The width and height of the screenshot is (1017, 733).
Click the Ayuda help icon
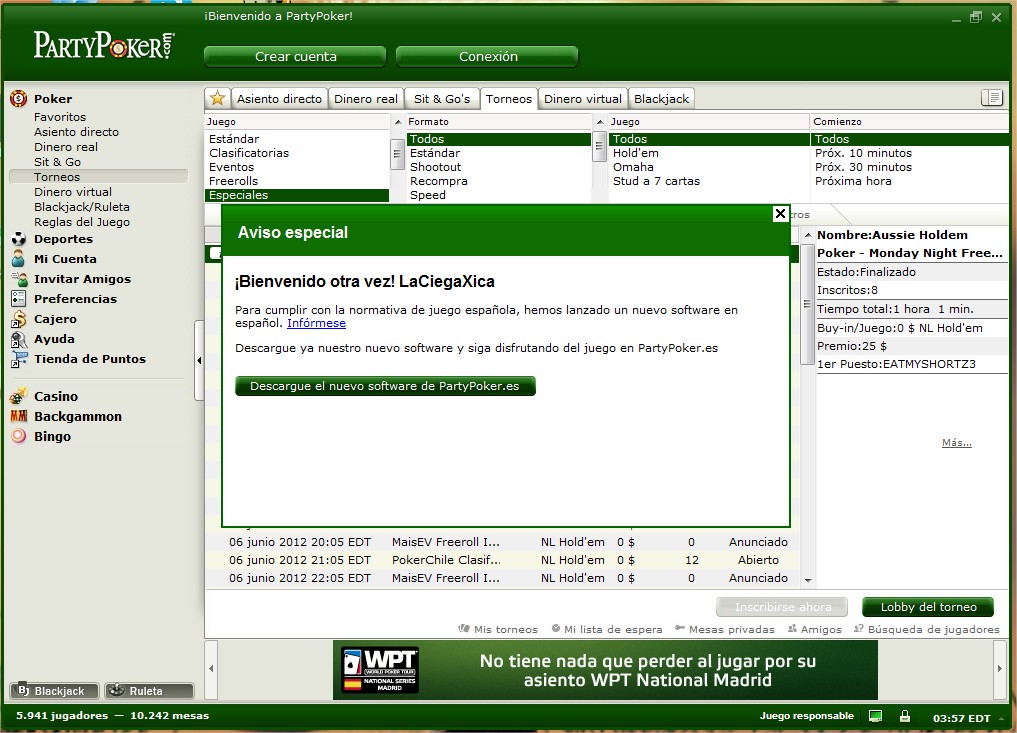click(18, 339)
